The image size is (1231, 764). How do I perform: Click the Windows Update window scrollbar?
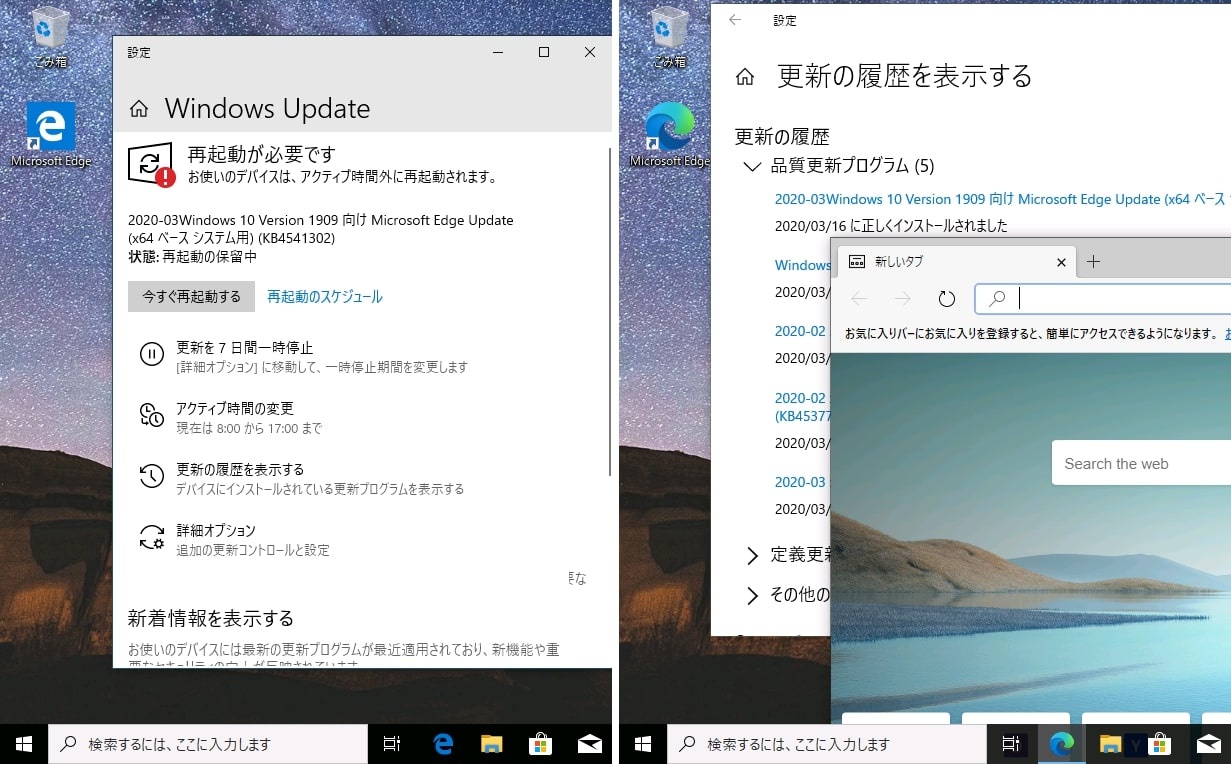[609, 310]
